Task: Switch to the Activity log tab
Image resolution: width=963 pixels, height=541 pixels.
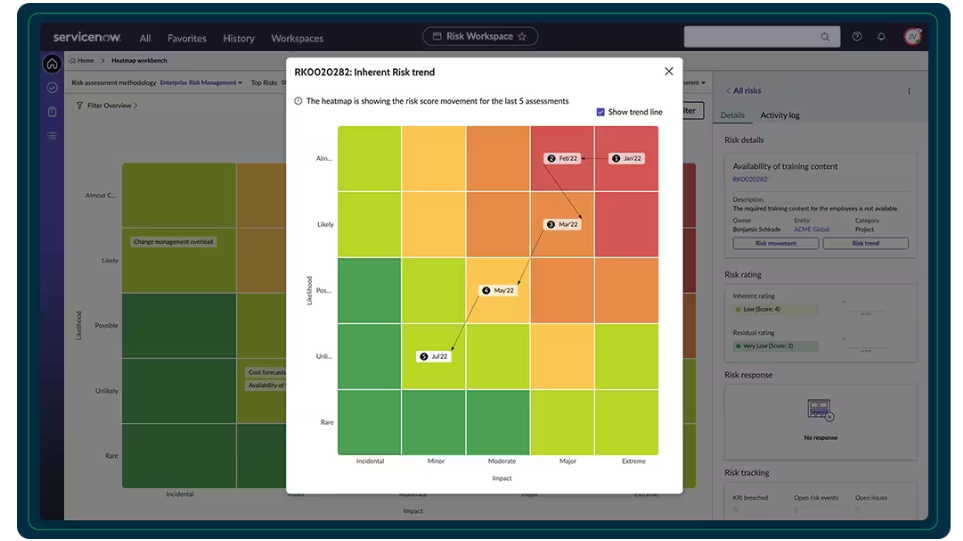Action: click(x=779, y=115)
